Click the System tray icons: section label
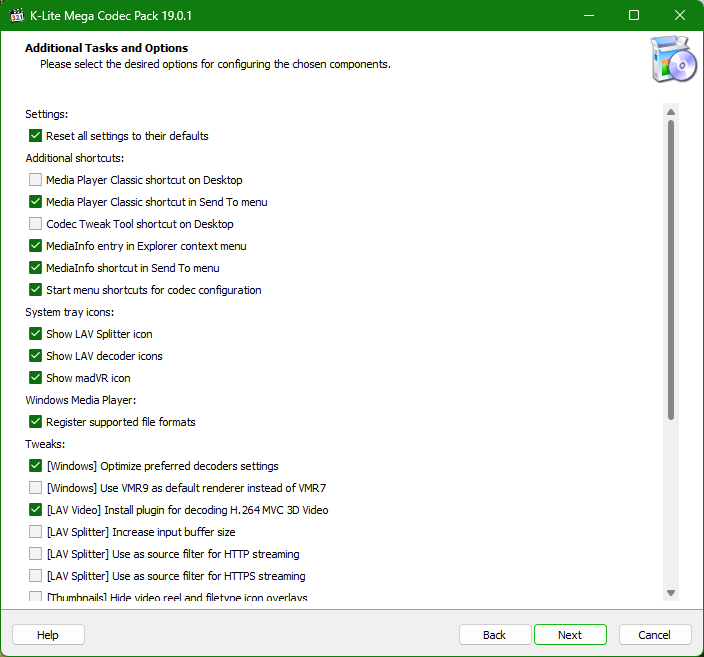This screenshot has height=657, width=704. pyautogui.click(x=70, y=312)
